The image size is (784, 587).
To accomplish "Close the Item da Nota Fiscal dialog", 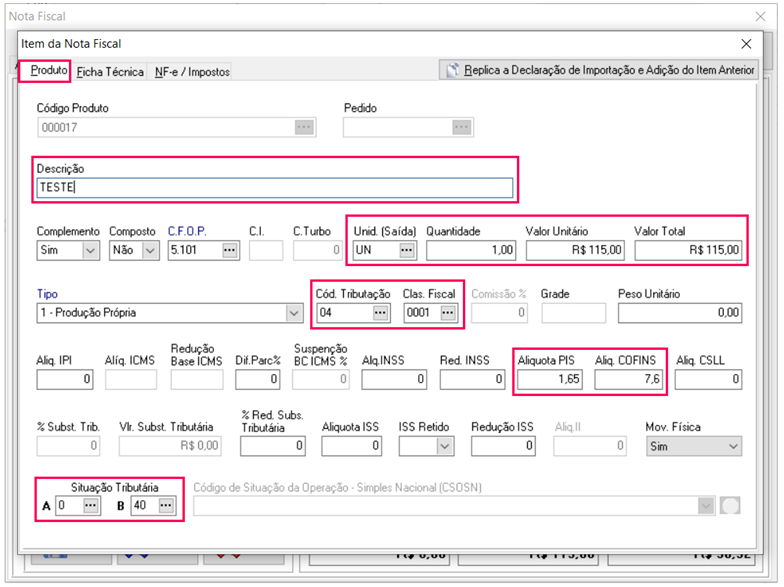I will (745, 44).
